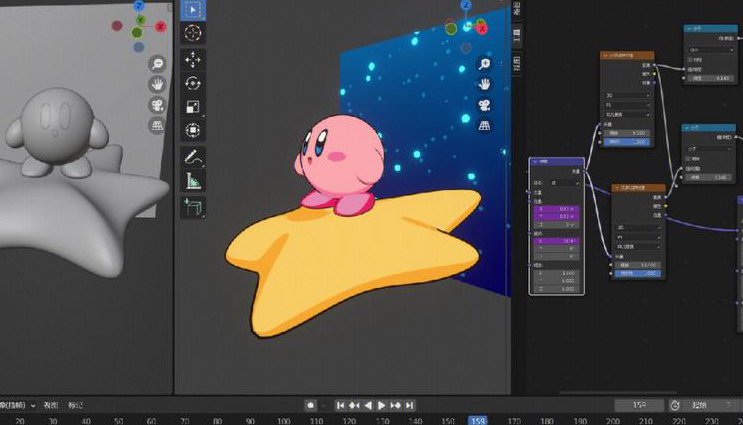Play the animation in reverse

[368, 405]
